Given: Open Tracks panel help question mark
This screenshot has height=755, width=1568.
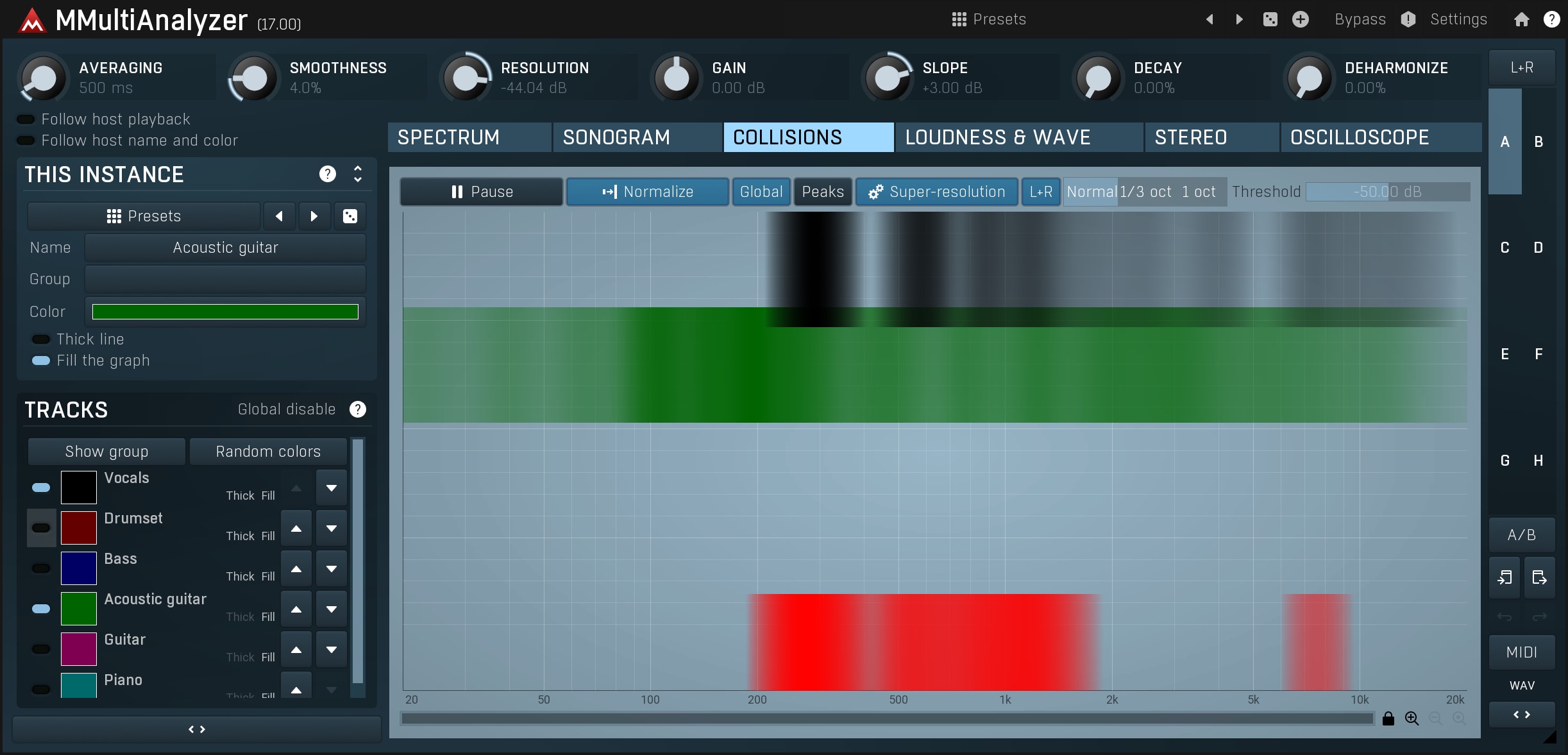Looking at the screenshot, I should click(x=358, y=409).
